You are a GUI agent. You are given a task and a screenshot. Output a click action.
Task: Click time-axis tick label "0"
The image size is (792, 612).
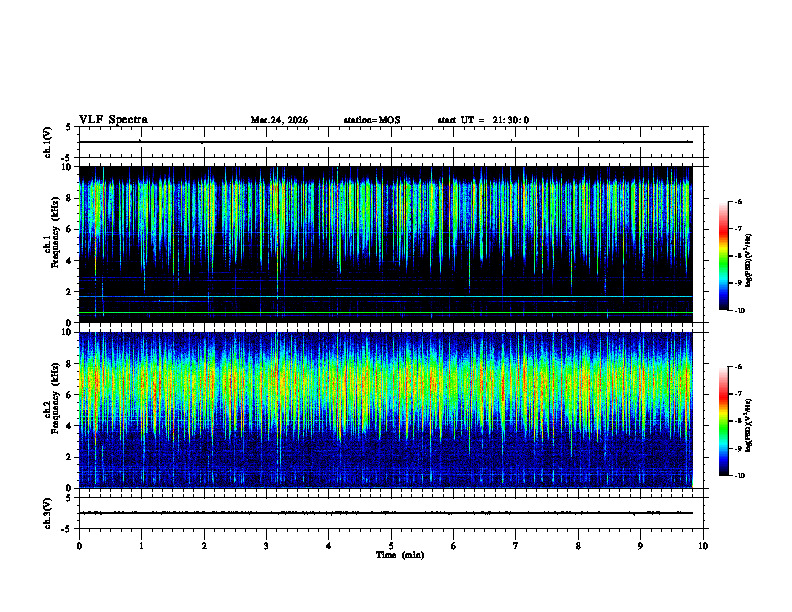pyautogui.click(x=79, y=545)
